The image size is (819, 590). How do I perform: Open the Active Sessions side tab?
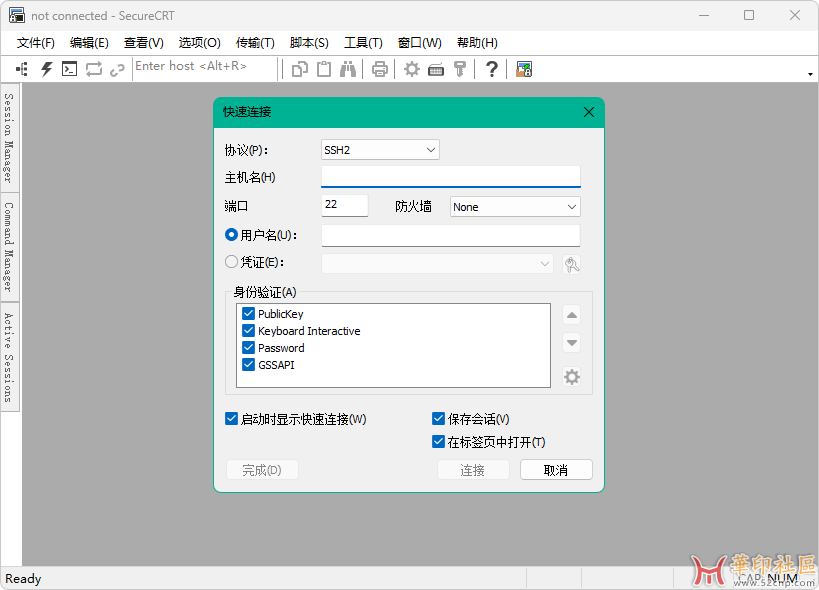9,358
